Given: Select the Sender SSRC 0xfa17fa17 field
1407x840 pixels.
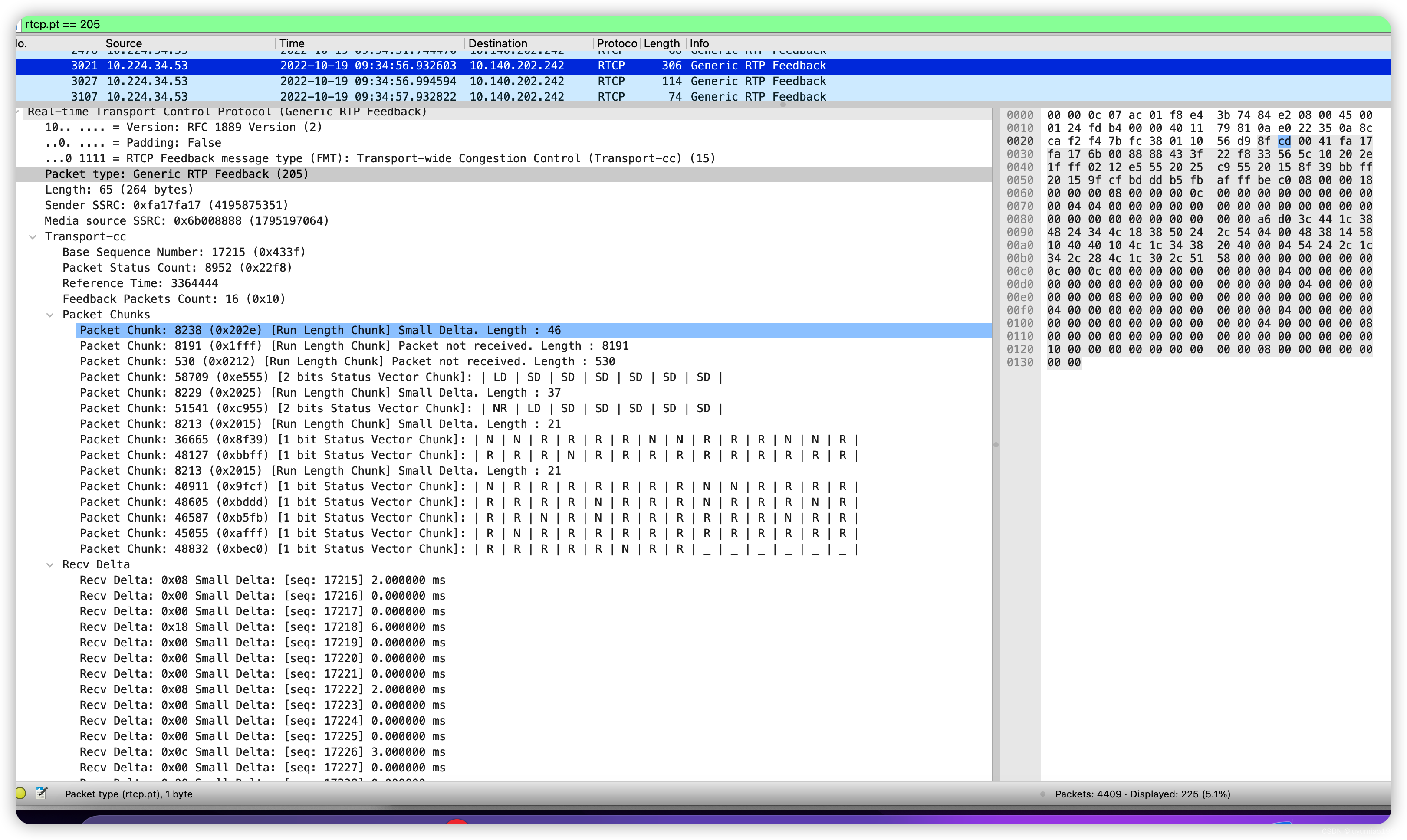Looking at the screenshot, I should point(167,205).
